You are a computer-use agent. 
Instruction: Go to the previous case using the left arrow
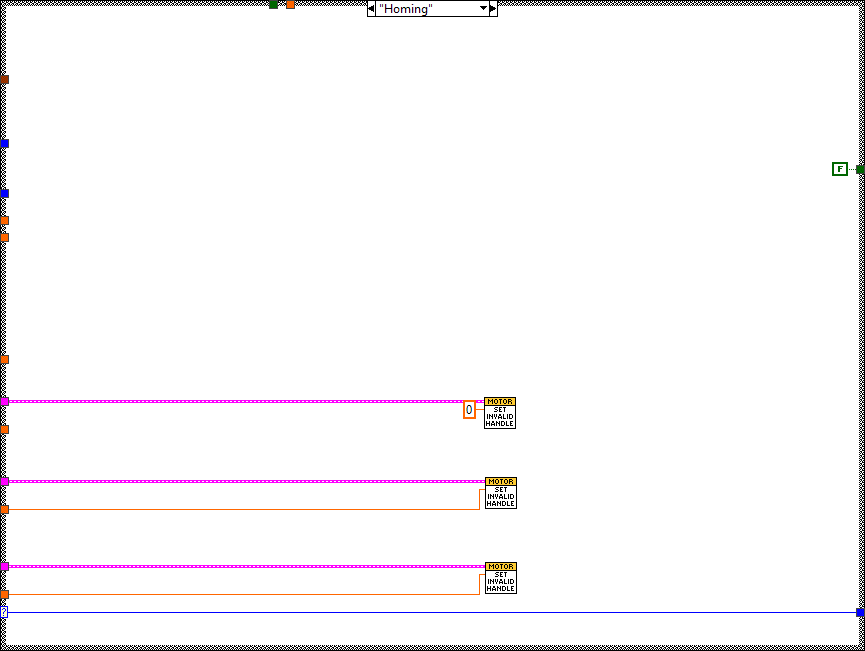pyautogui.click(x=371, y=9)
